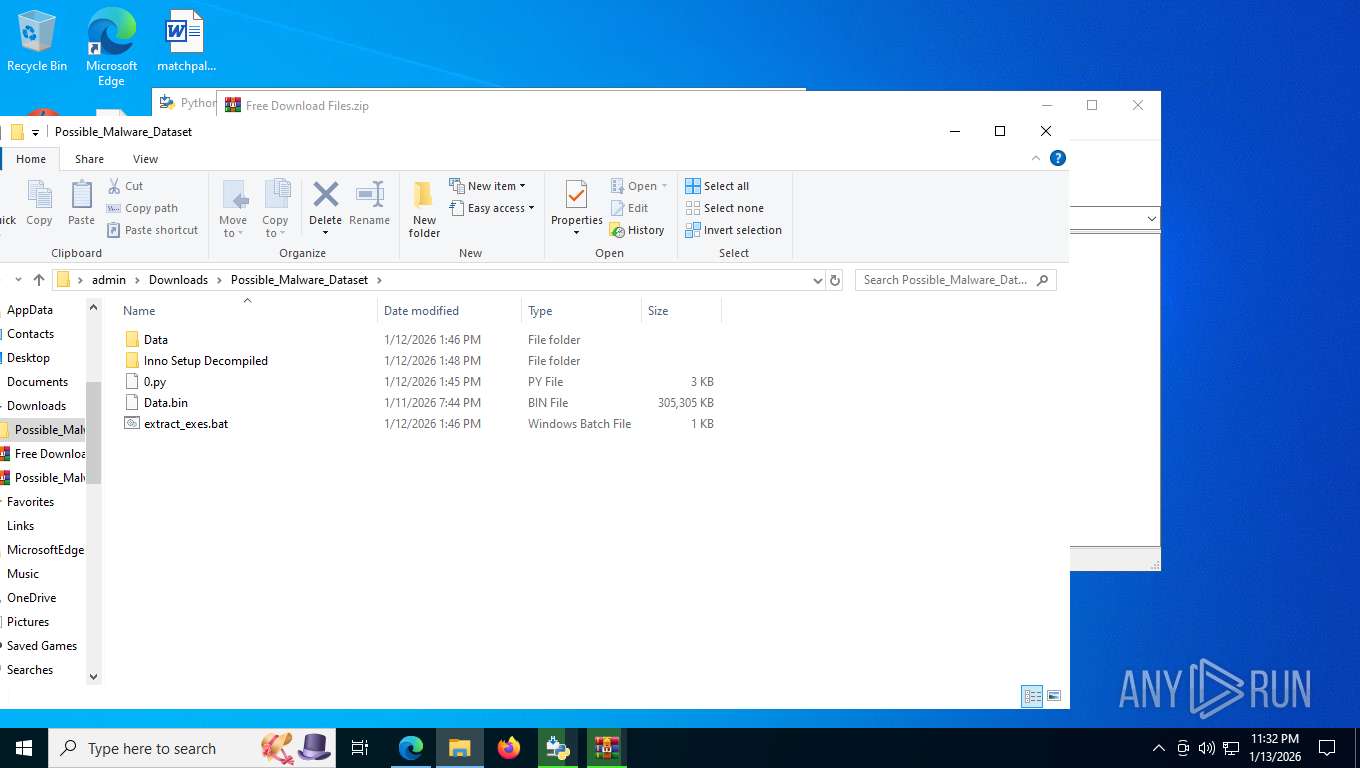Click navigation pane scroll down arrow

pos(94,676)
